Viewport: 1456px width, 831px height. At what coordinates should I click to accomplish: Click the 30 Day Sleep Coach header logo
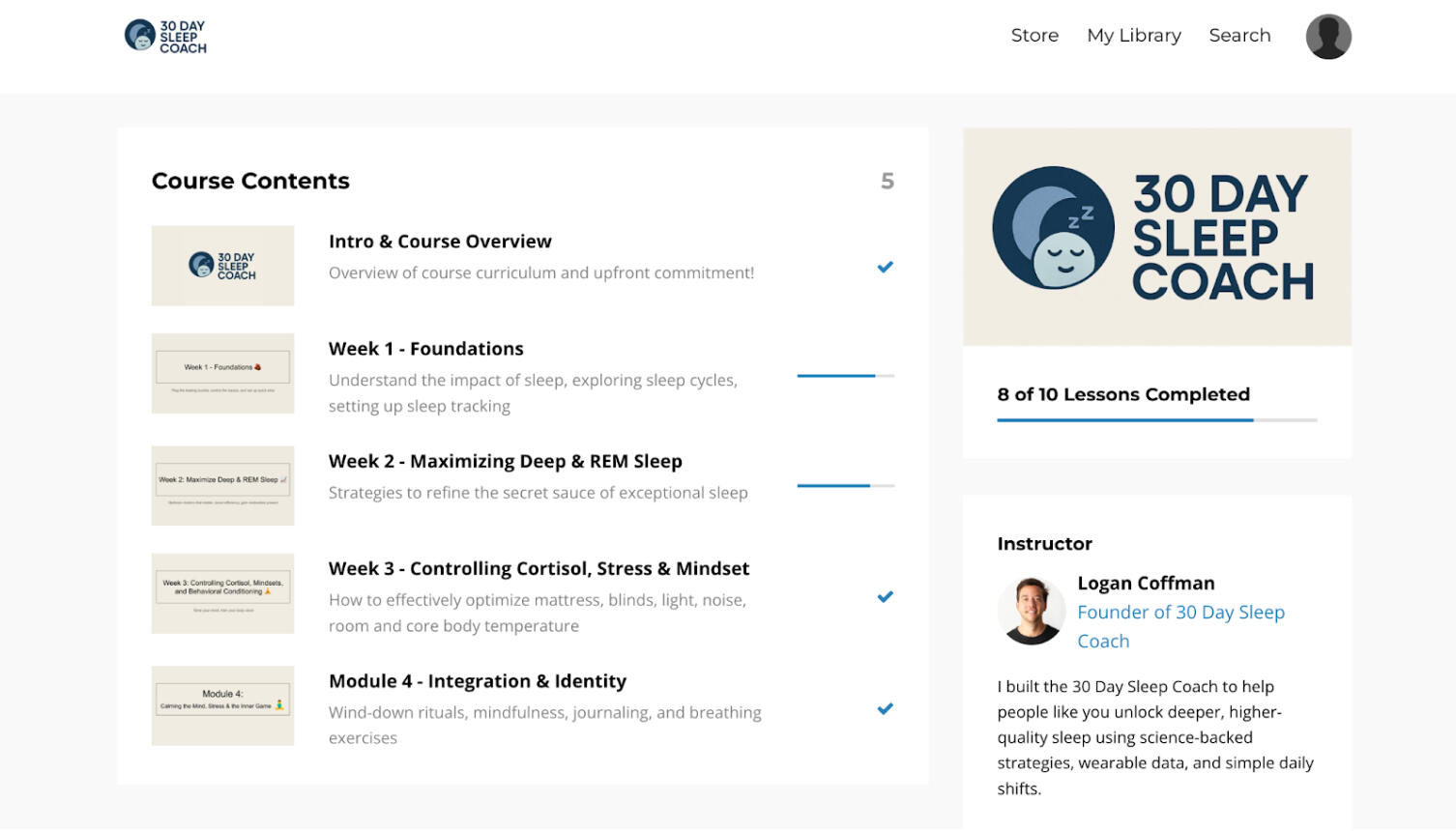coord(165,36)
